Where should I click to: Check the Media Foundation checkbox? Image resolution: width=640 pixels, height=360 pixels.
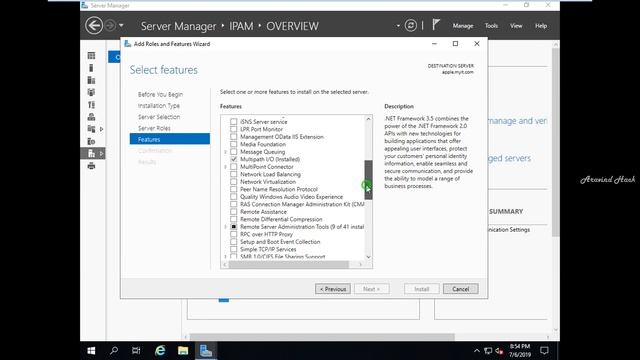(x=233, y=144)
